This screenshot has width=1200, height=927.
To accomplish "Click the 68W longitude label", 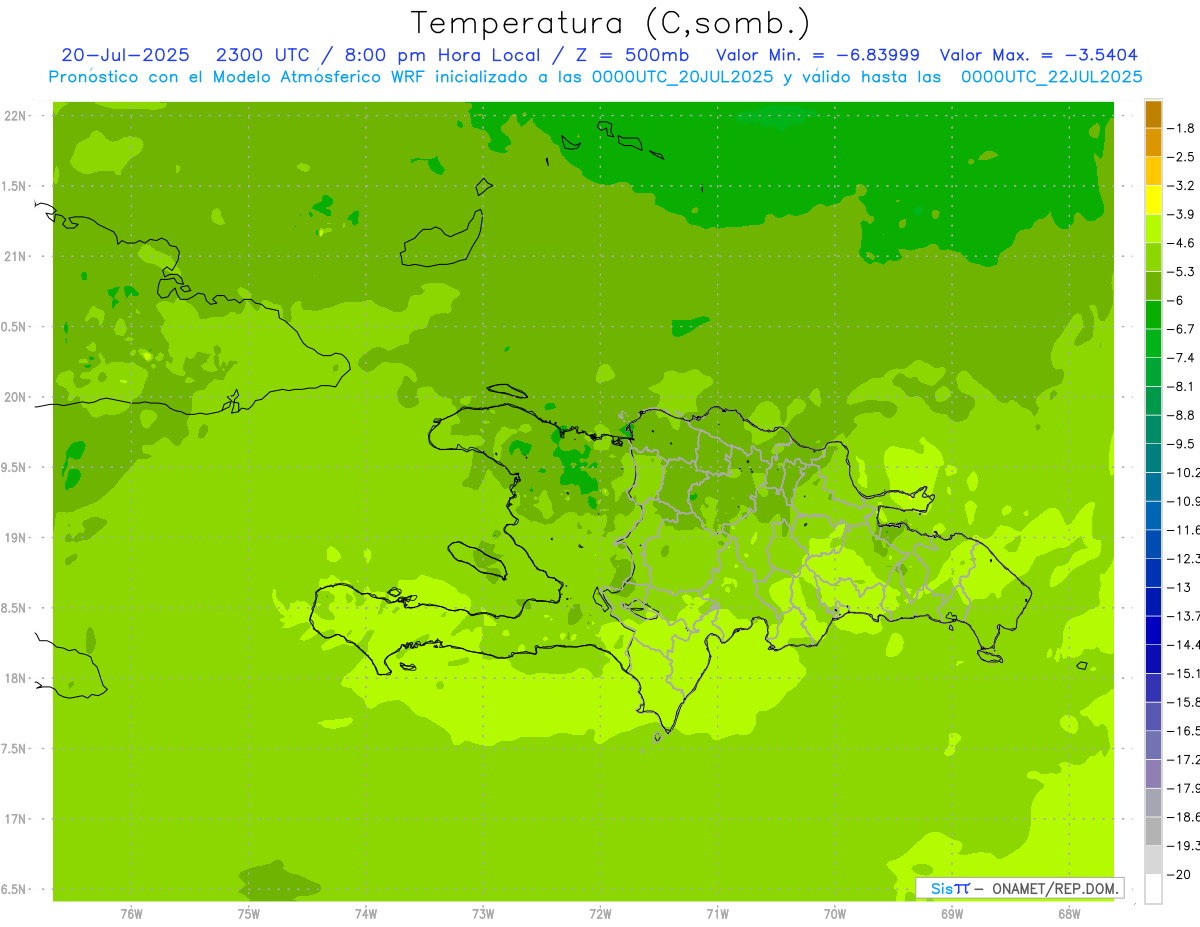I will click(x=1069, y=914).
